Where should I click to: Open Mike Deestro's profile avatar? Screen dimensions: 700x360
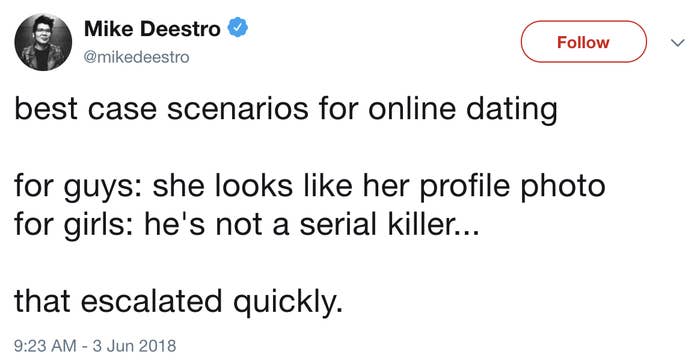click(43, 42)
